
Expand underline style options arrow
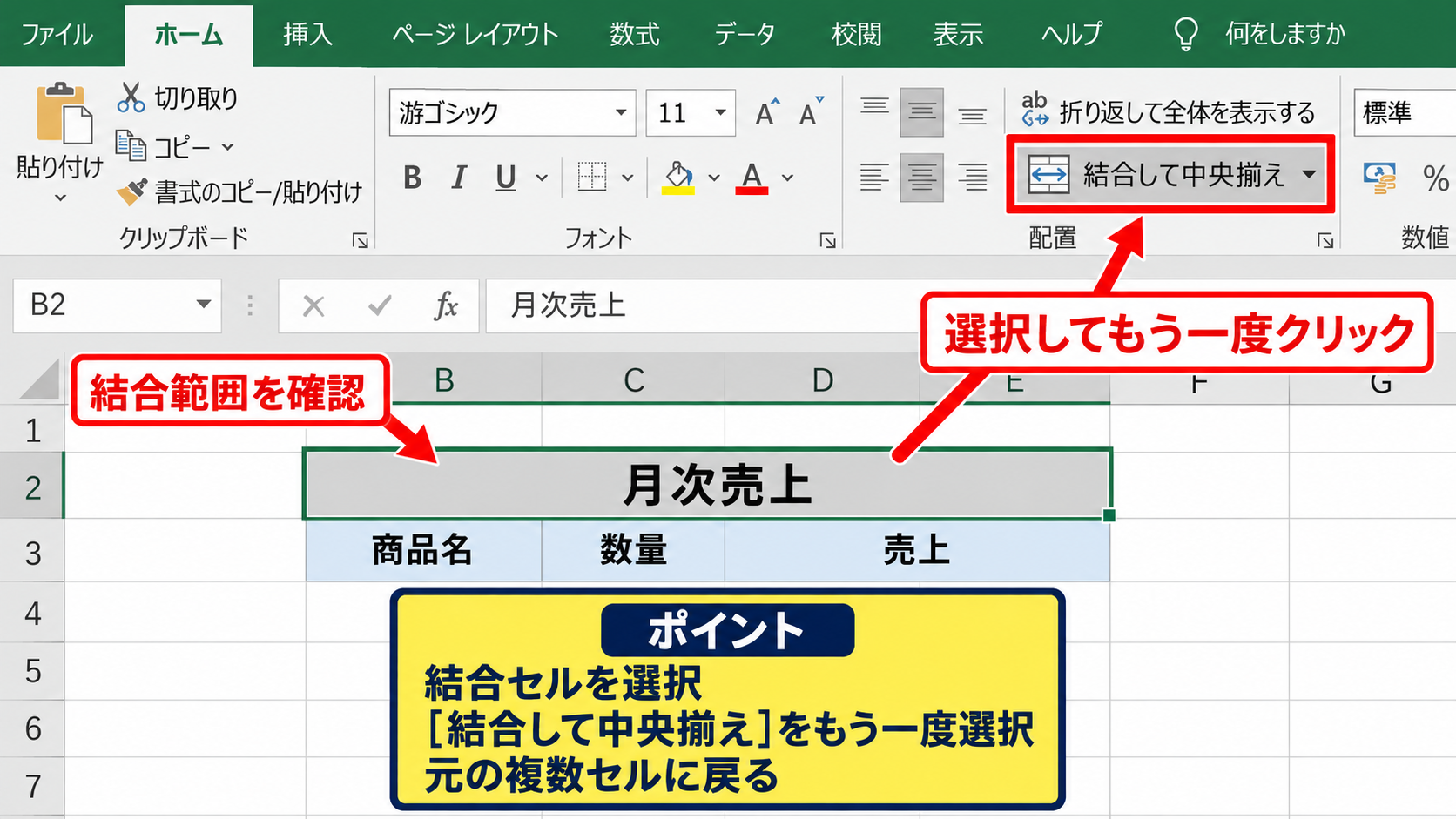542,178
